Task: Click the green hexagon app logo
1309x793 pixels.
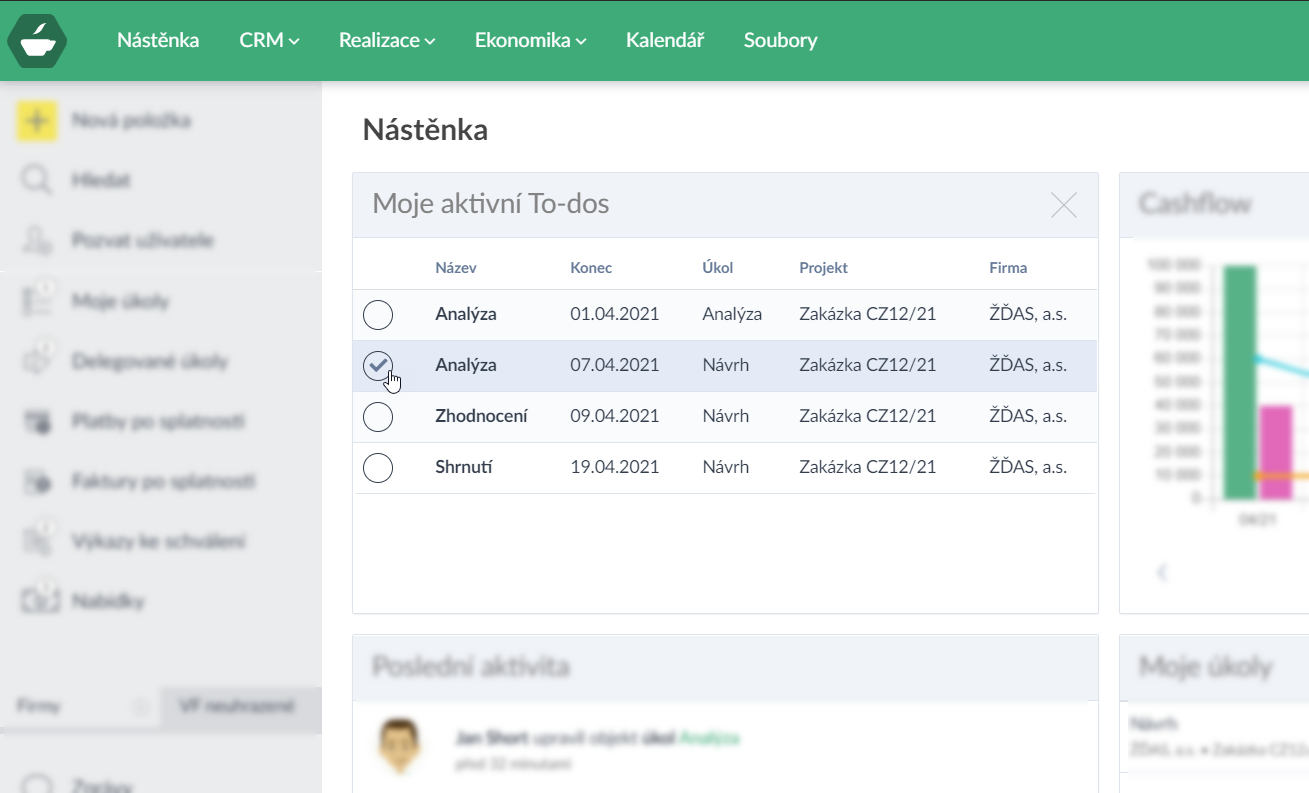Action: 37,41
